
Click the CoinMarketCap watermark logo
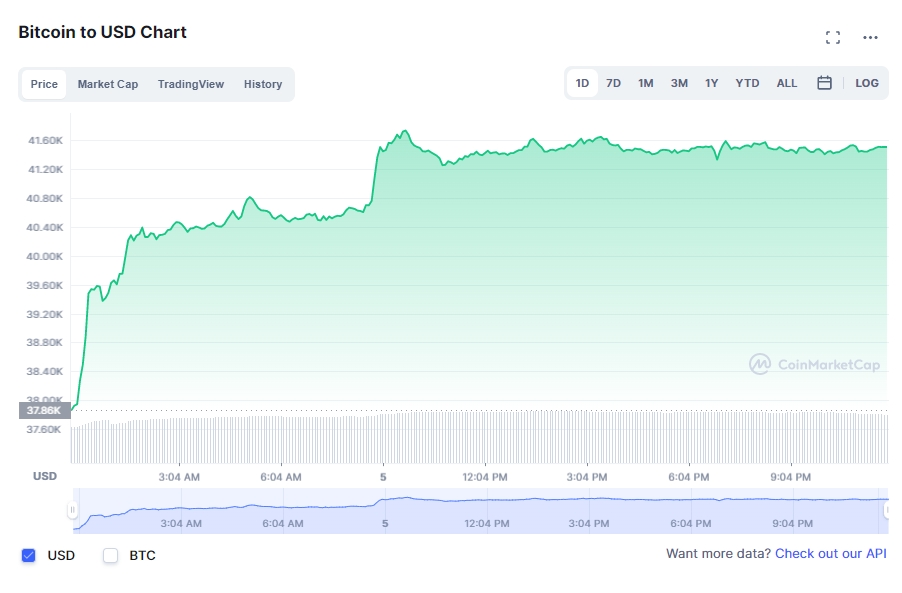pos(815,365)
